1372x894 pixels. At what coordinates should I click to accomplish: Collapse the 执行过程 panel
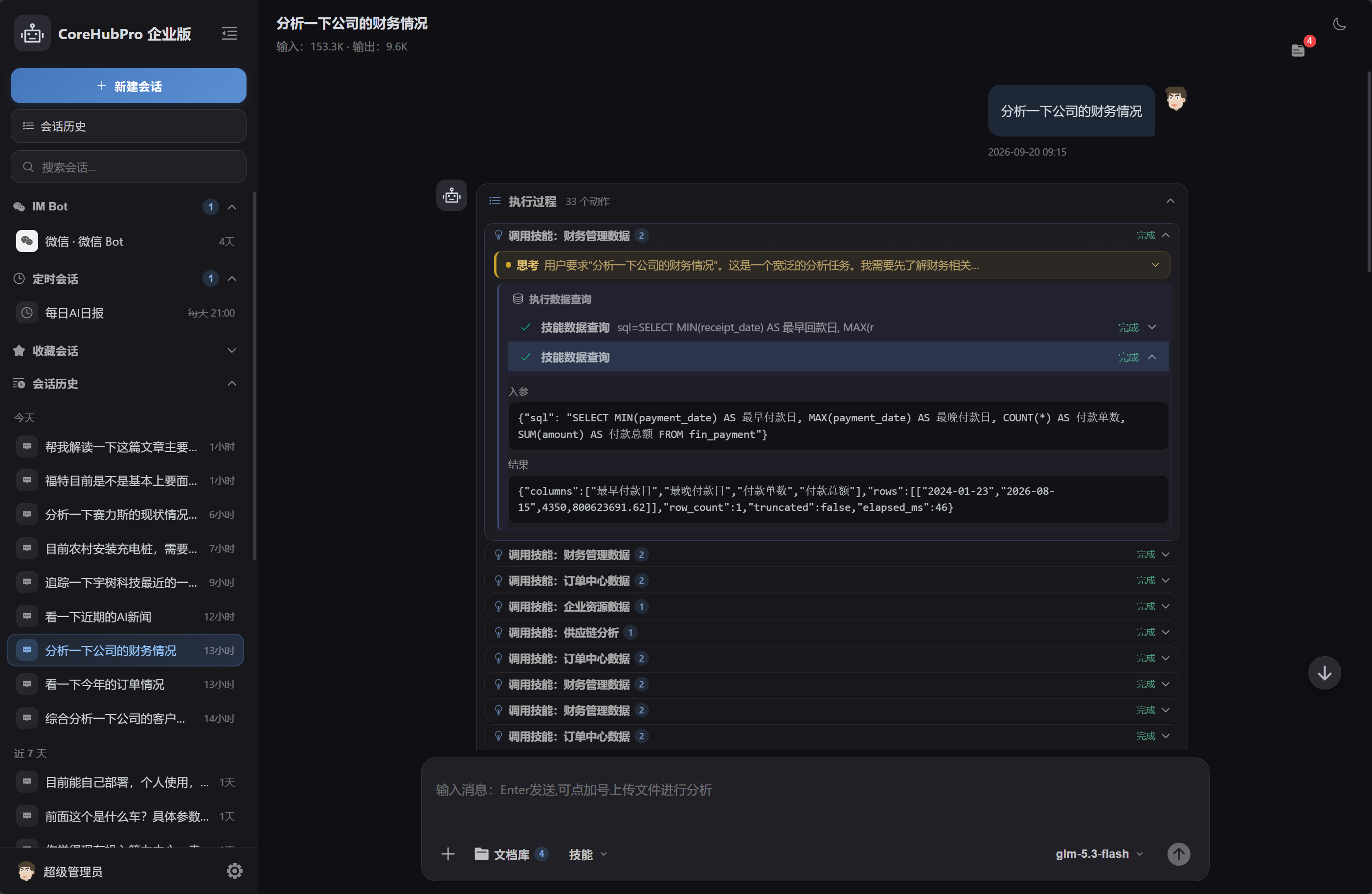pyautogui.click(x=1170, y=201)
